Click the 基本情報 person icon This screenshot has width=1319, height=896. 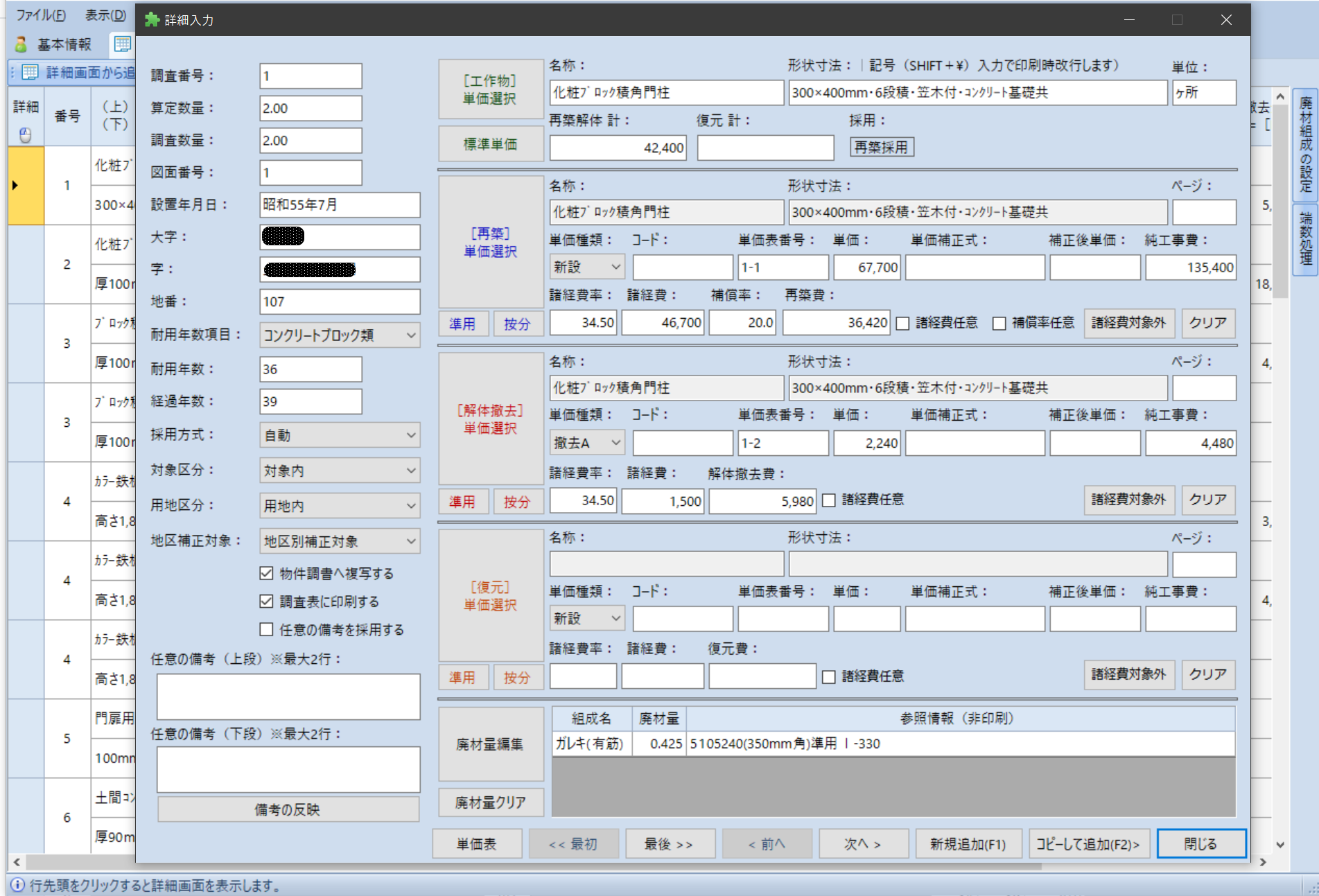click(21, 44)
